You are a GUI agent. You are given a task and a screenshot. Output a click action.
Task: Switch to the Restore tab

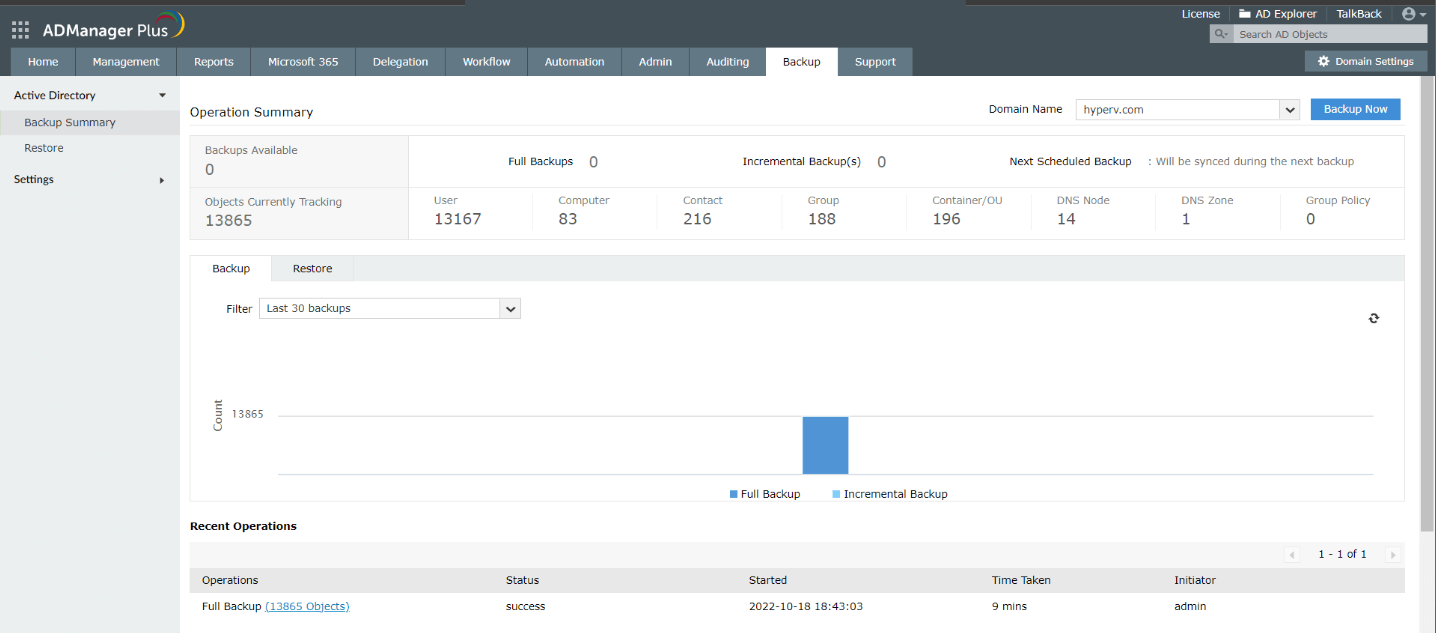[311, 268]
